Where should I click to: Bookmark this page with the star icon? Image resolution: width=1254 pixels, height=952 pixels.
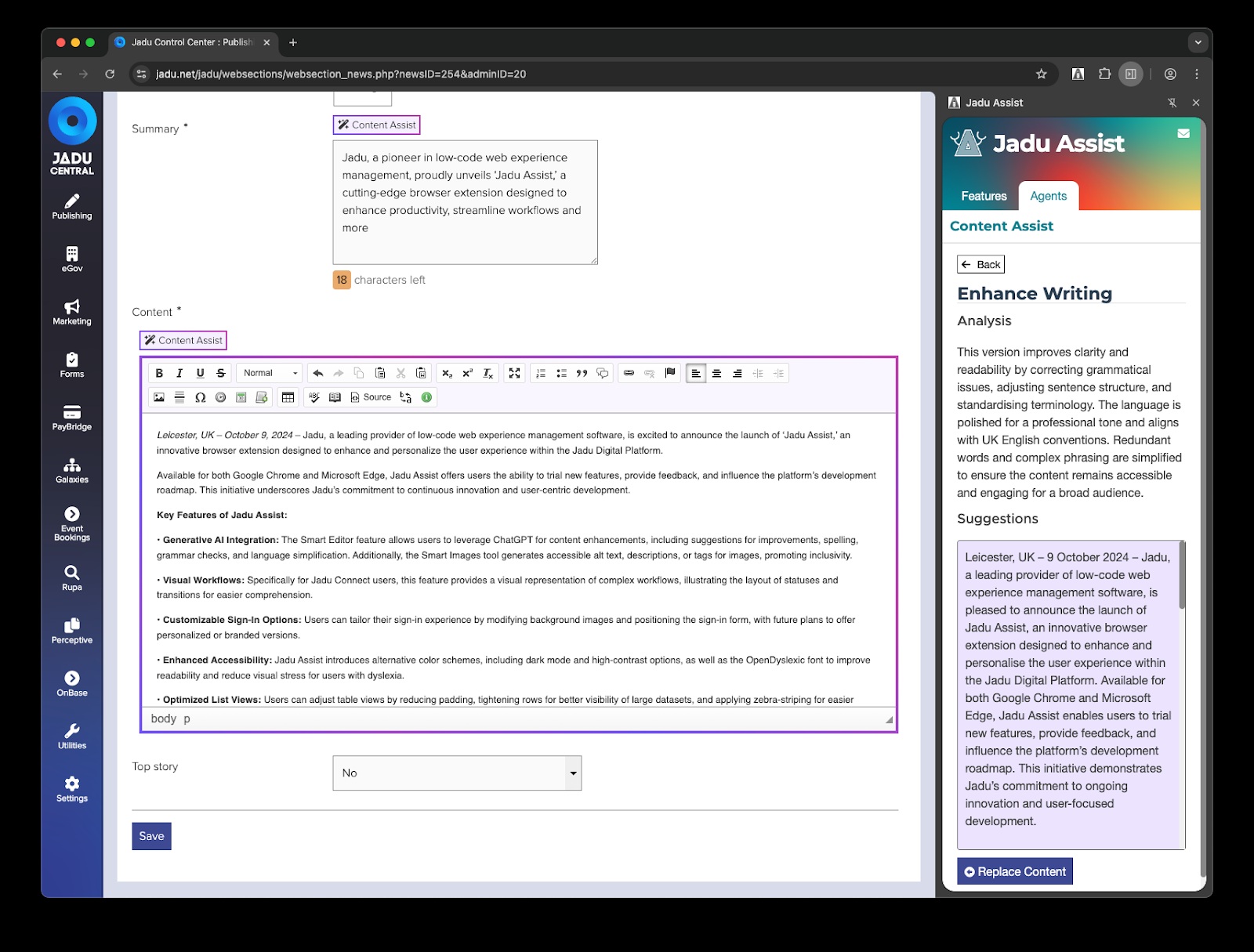click(1042, 74)
